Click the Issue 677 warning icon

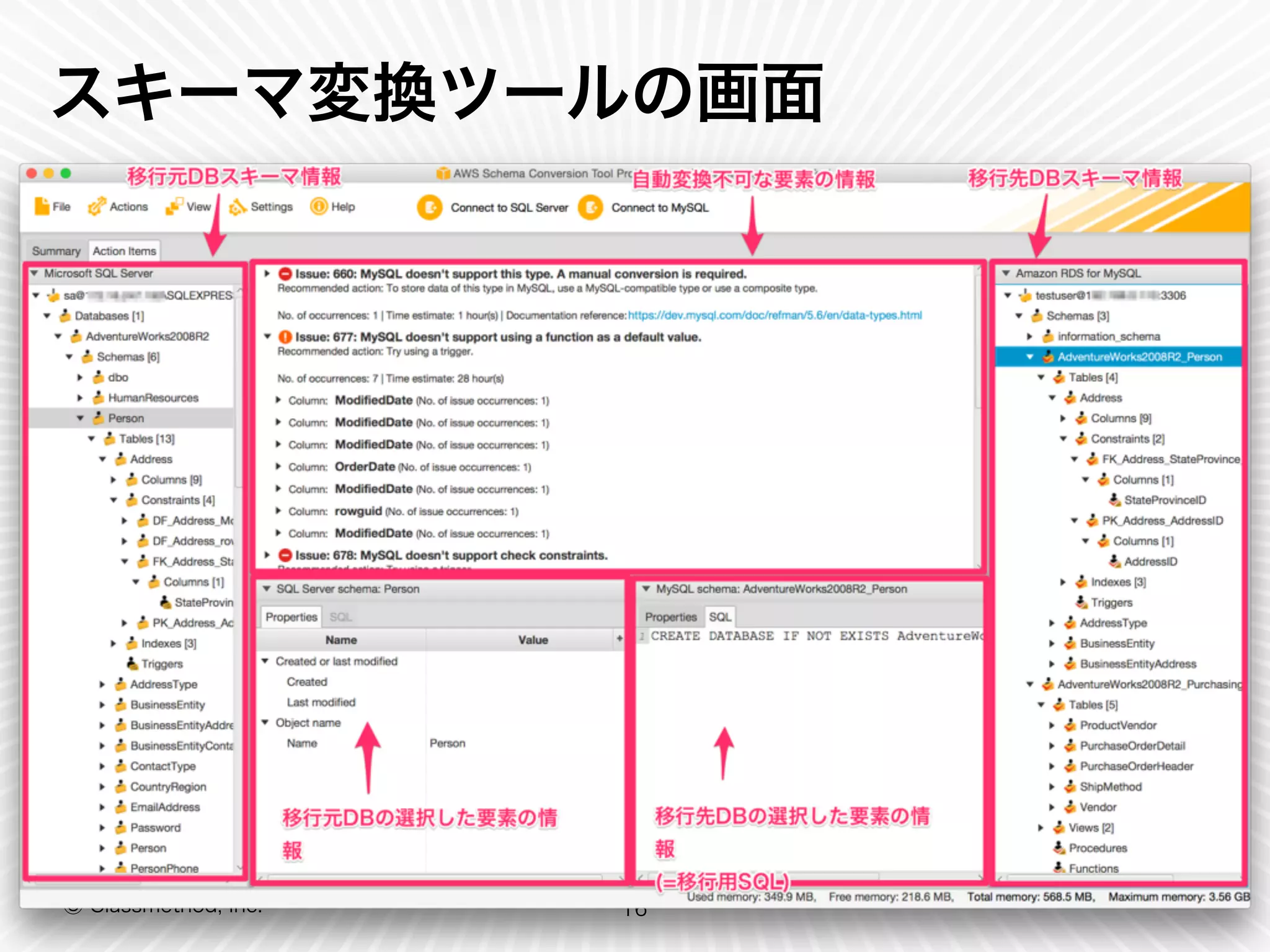[285, 337]
